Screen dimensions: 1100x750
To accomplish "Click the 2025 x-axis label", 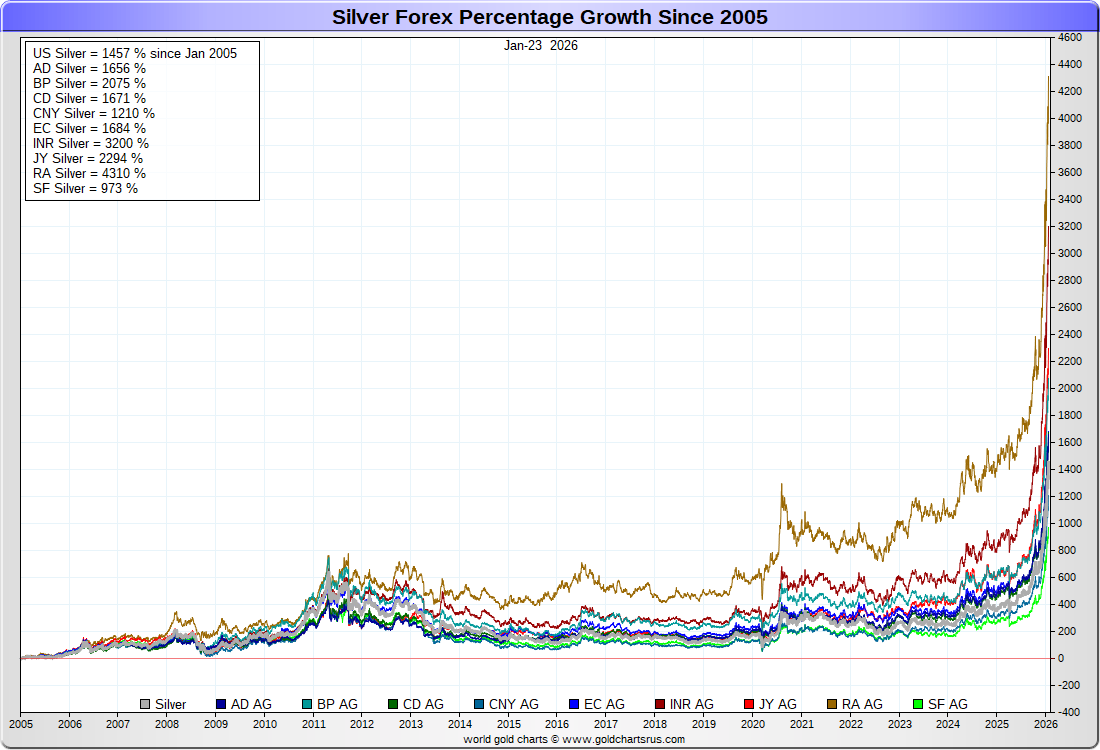I will 997,724.
